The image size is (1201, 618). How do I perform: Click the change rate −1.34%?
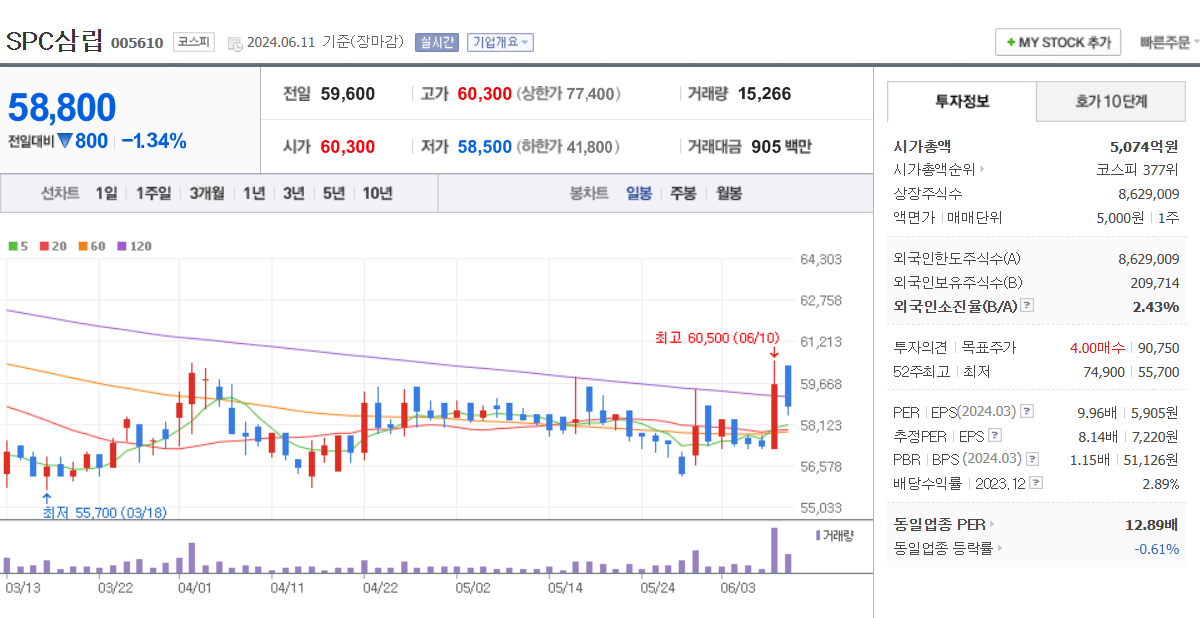154,141
